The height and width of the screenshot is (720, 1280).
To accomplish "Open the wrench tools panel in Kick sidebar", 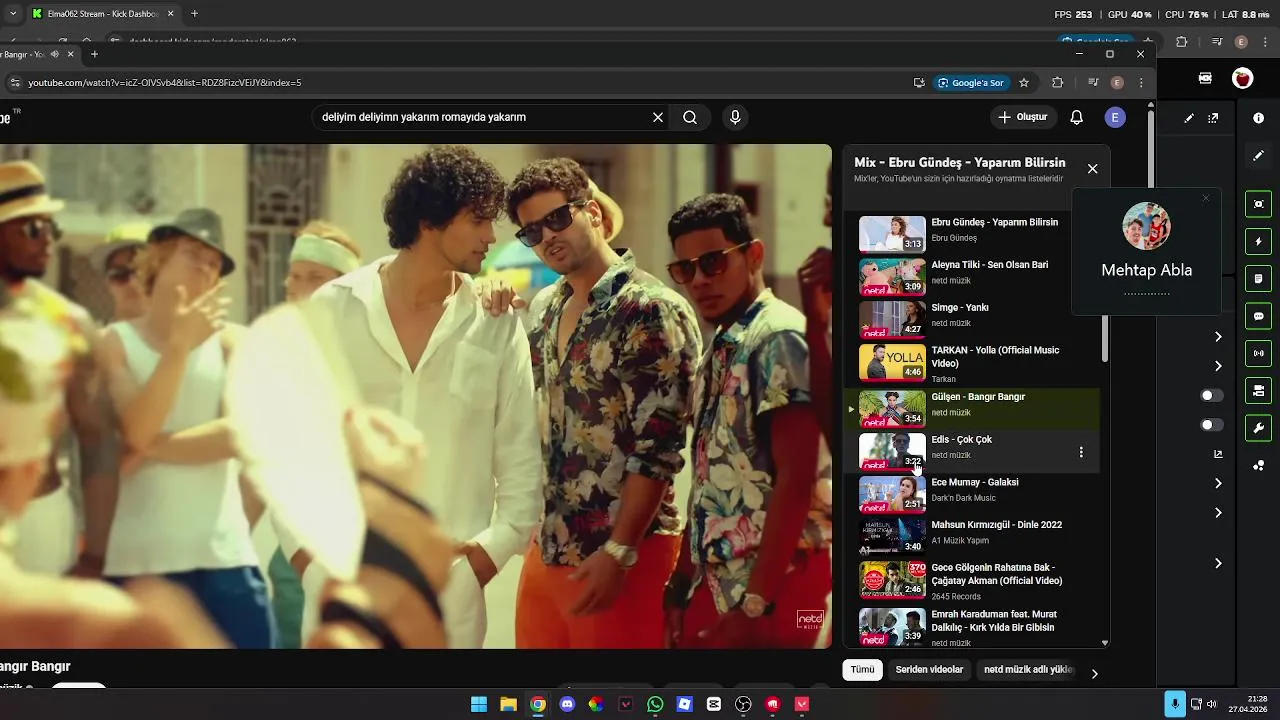I will coord(1258,428).
